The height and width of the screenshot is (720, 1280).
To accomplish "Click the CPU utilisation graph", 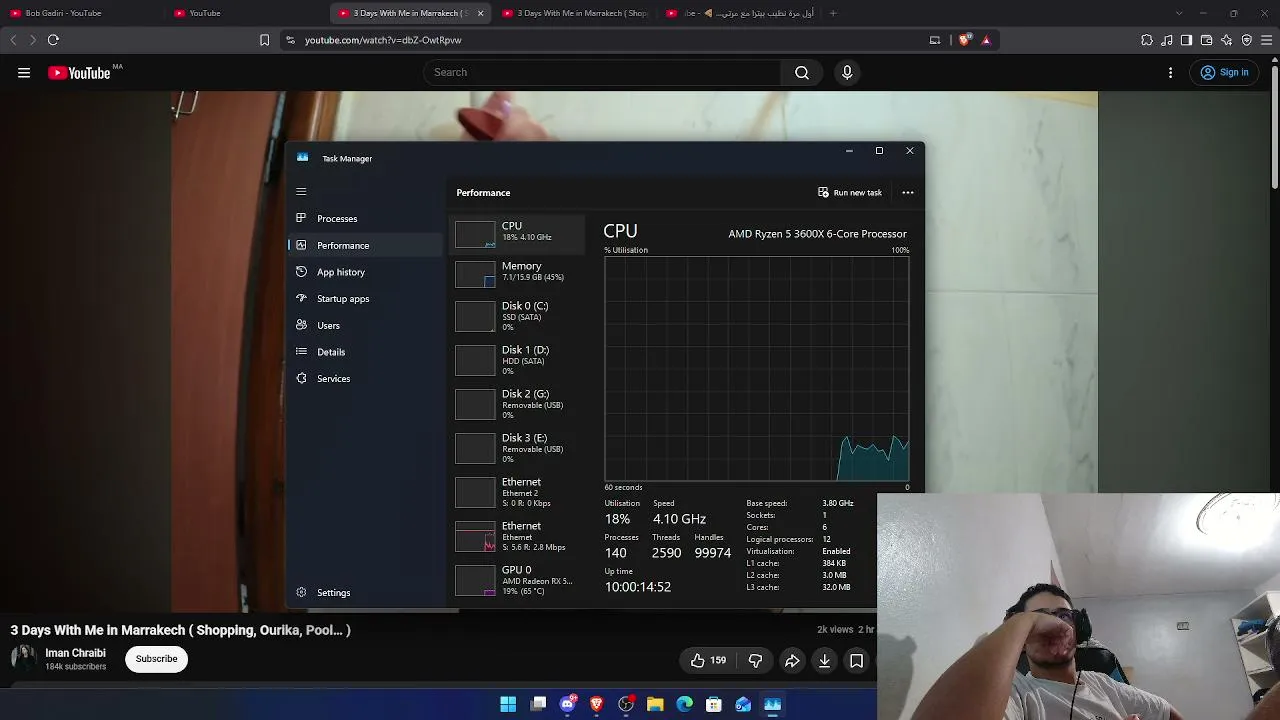I will [757, 369].
